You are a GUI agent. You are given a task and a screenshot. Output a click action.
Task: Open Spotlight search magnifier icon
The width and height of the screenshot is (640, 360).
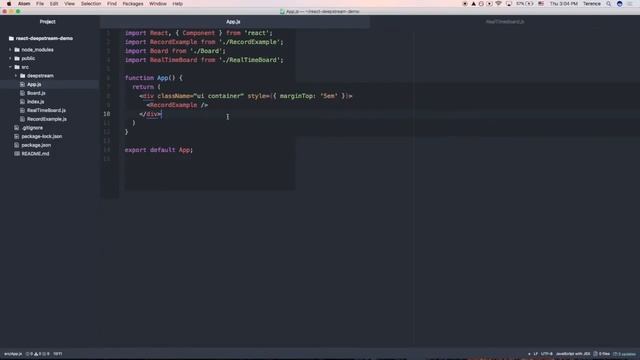609,4
